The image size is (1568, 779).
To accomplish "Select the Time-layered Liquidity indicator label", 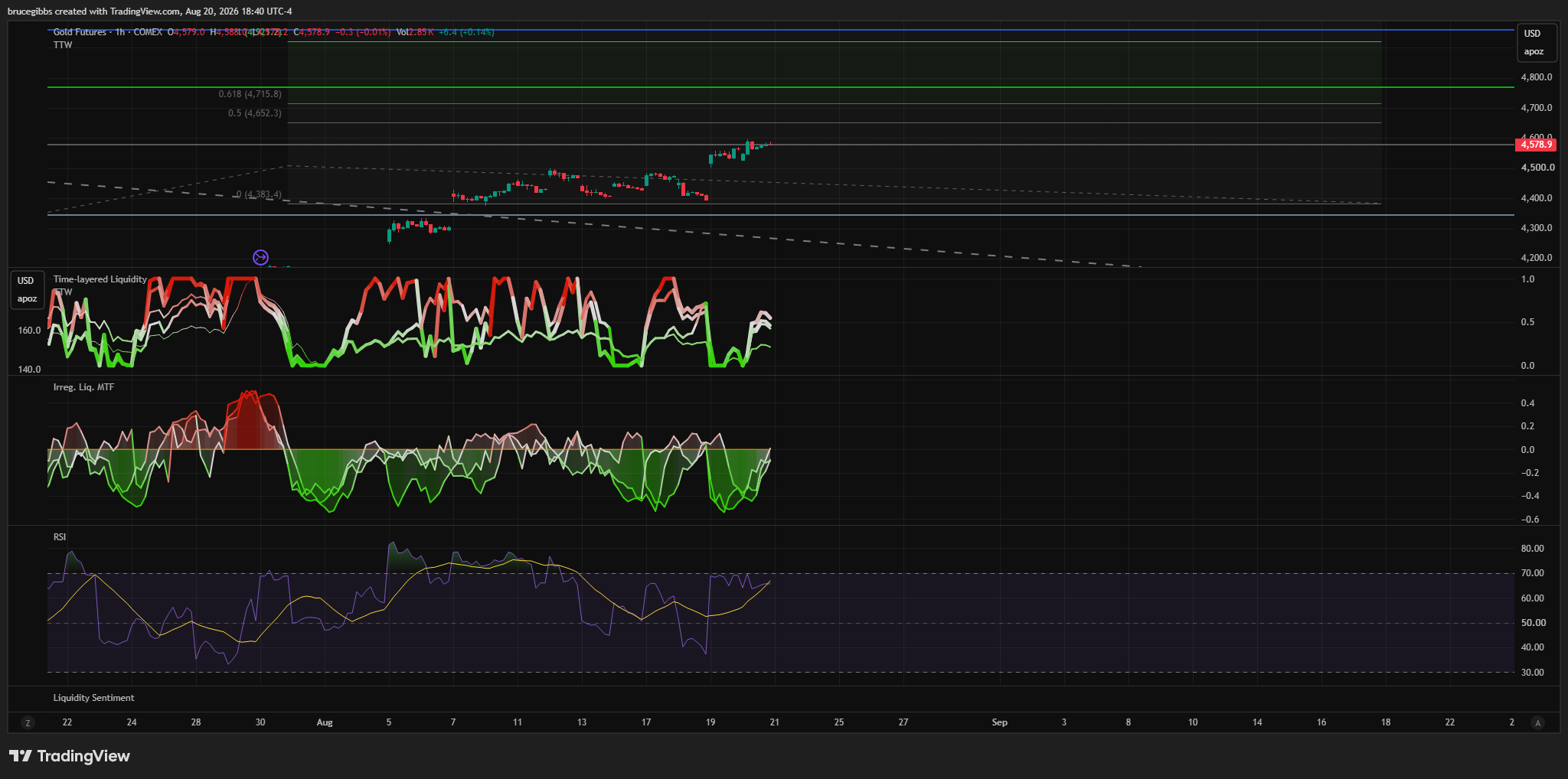I will pos(100,279).
